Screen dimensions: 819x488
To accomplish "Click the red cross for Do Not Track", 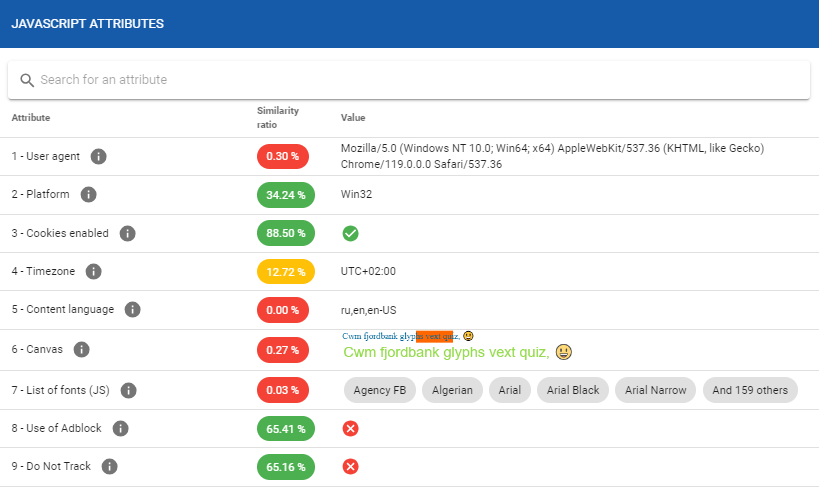I will click(x=350, y=467).
